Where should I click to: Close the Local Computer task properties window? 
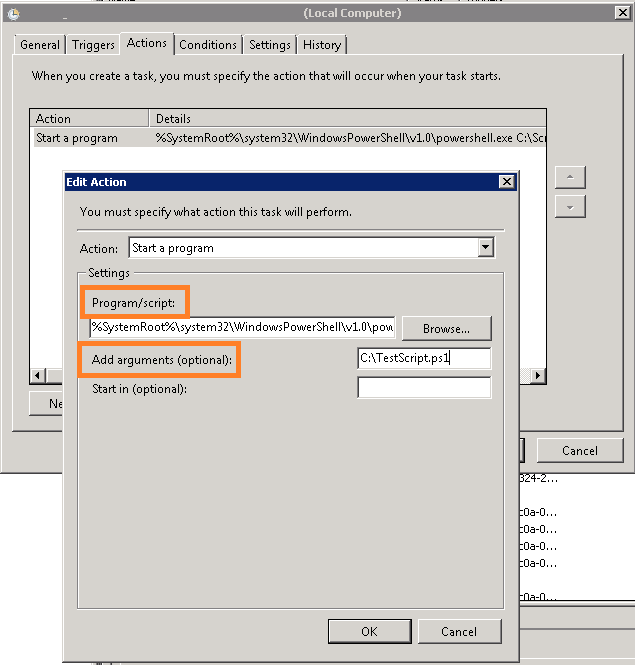click(622, 13)
